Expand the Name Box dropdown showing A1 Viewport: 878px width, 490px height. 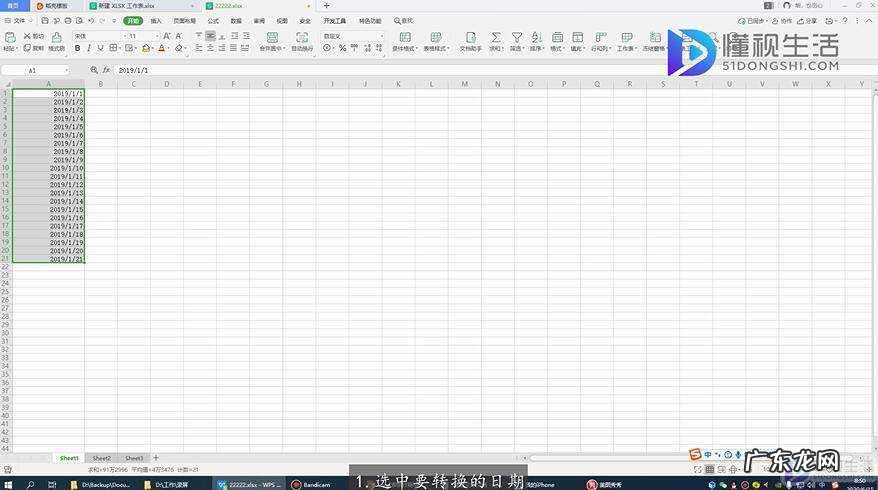point(66,71)
